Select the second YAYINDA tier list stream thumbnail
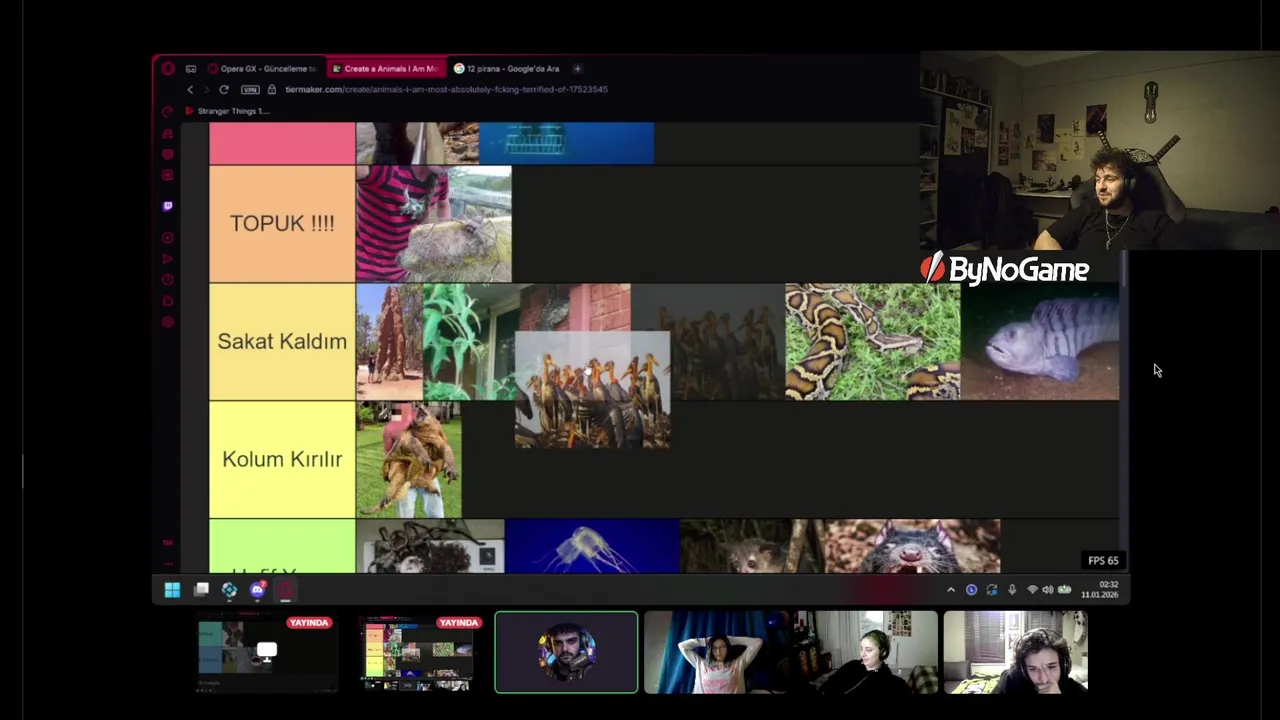 tap(416, 654)
